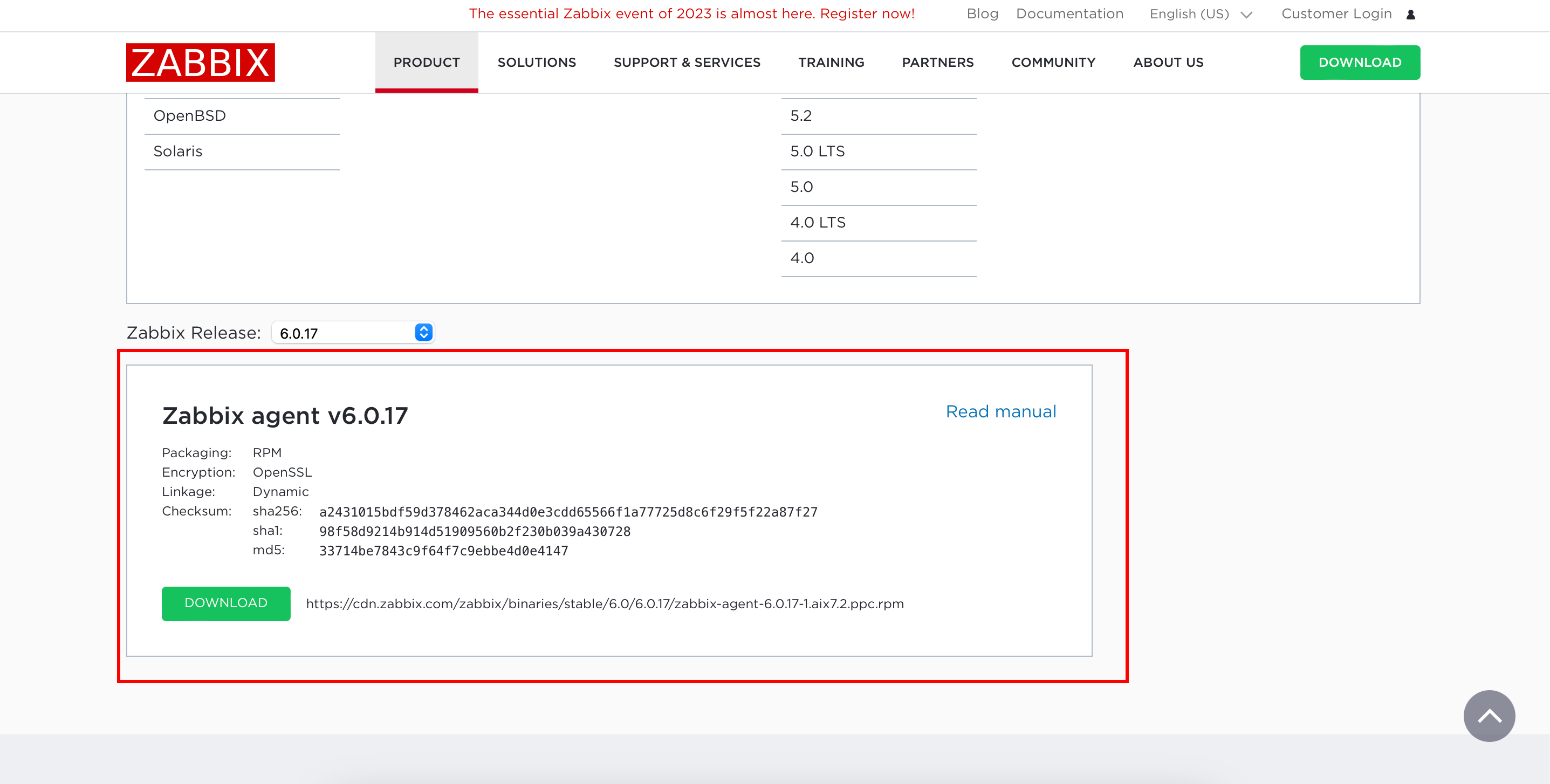Click the DOWNLOAD button for agent v6.0.17
1550x784 pixels.
(x=226, y=603)
